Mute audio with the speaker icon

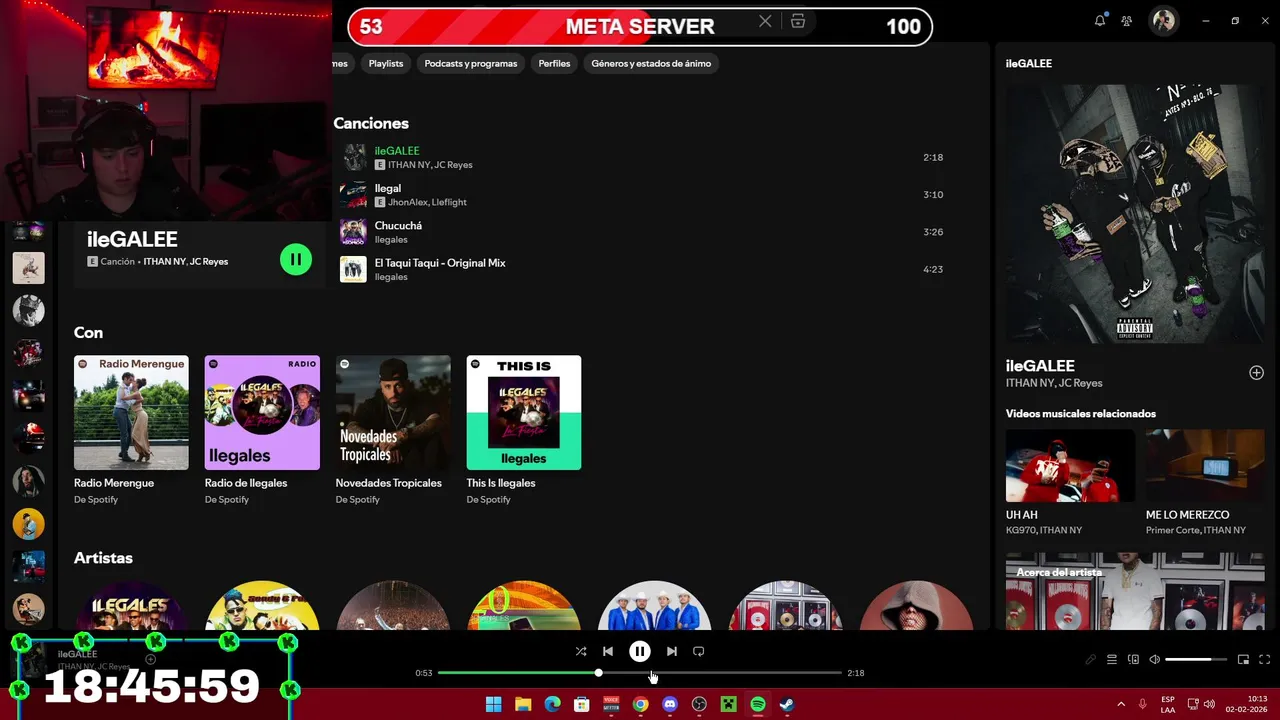pos(1154,660)
